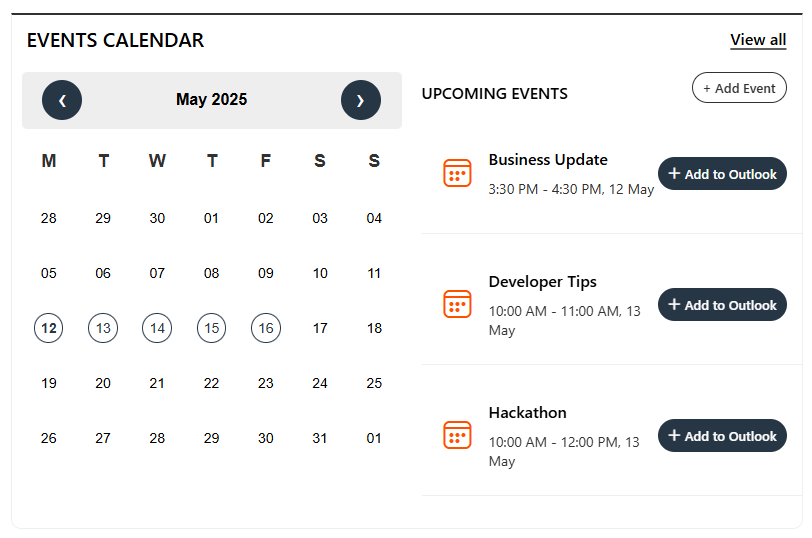Select May 12 on the calendar
The width and height of the screenshot is (812, 538).
[x=49, y=327]
